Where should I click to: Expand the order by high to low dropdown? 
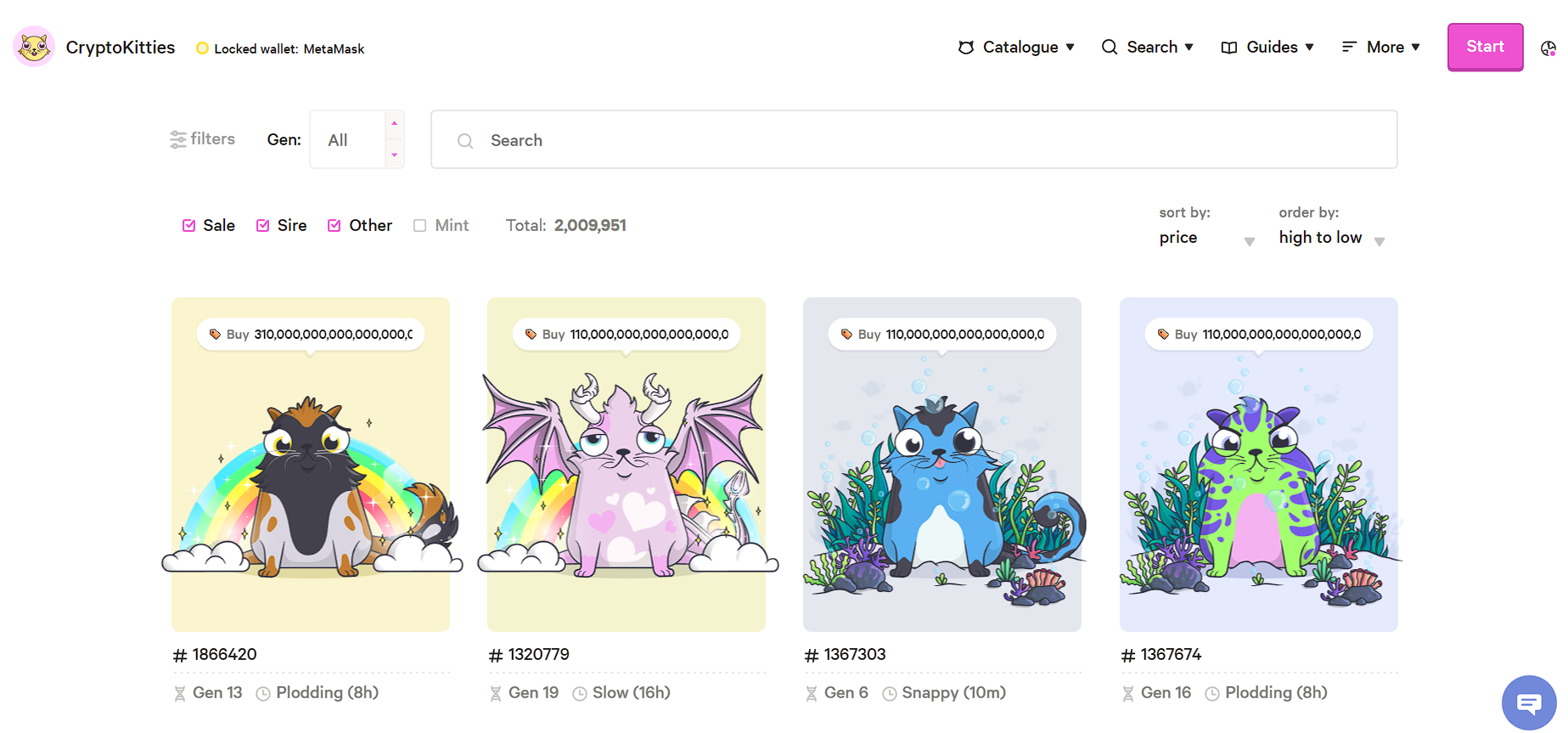coord(1331,238)
